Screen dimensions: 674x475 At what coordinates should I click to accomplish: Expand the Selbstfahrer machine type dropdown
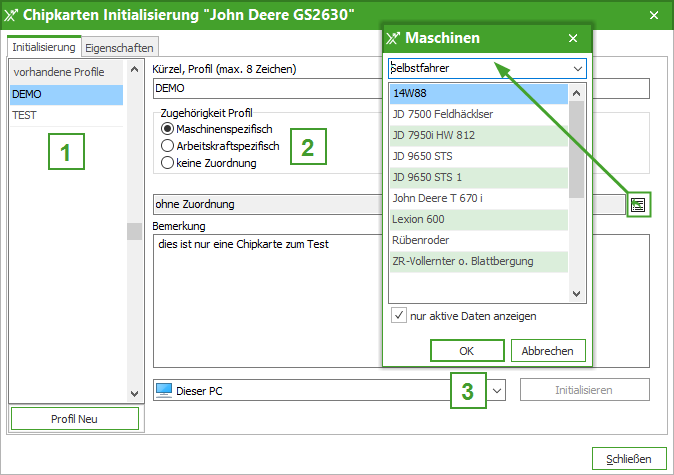[577, 69]
